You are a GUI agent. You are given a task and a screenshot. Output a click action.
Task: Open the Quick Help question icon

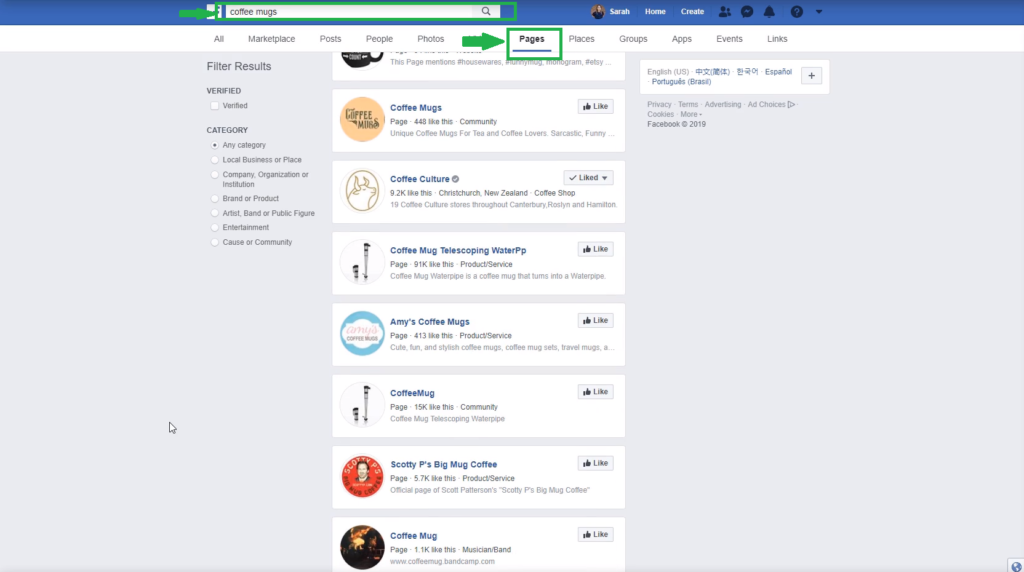tap(797, 12)
